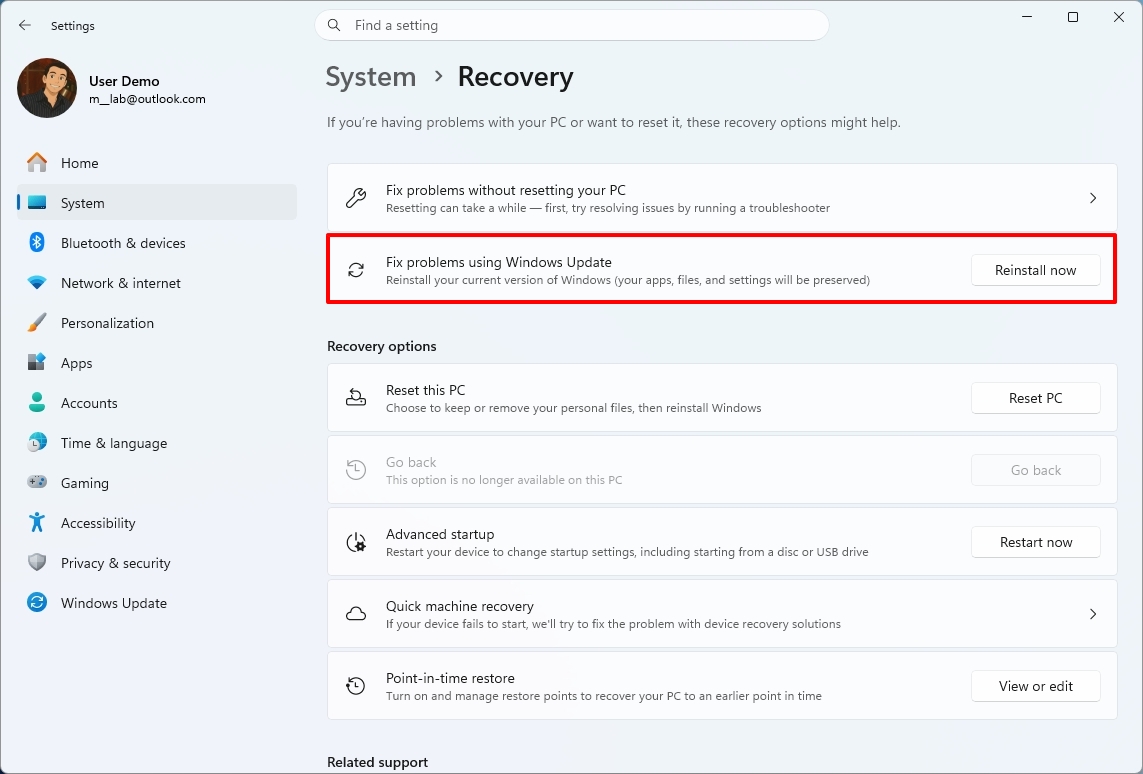Screen dimensions: 1143x774
Task: Click the Quick machine recovery cloud icon
Action: tap(356, 614)
